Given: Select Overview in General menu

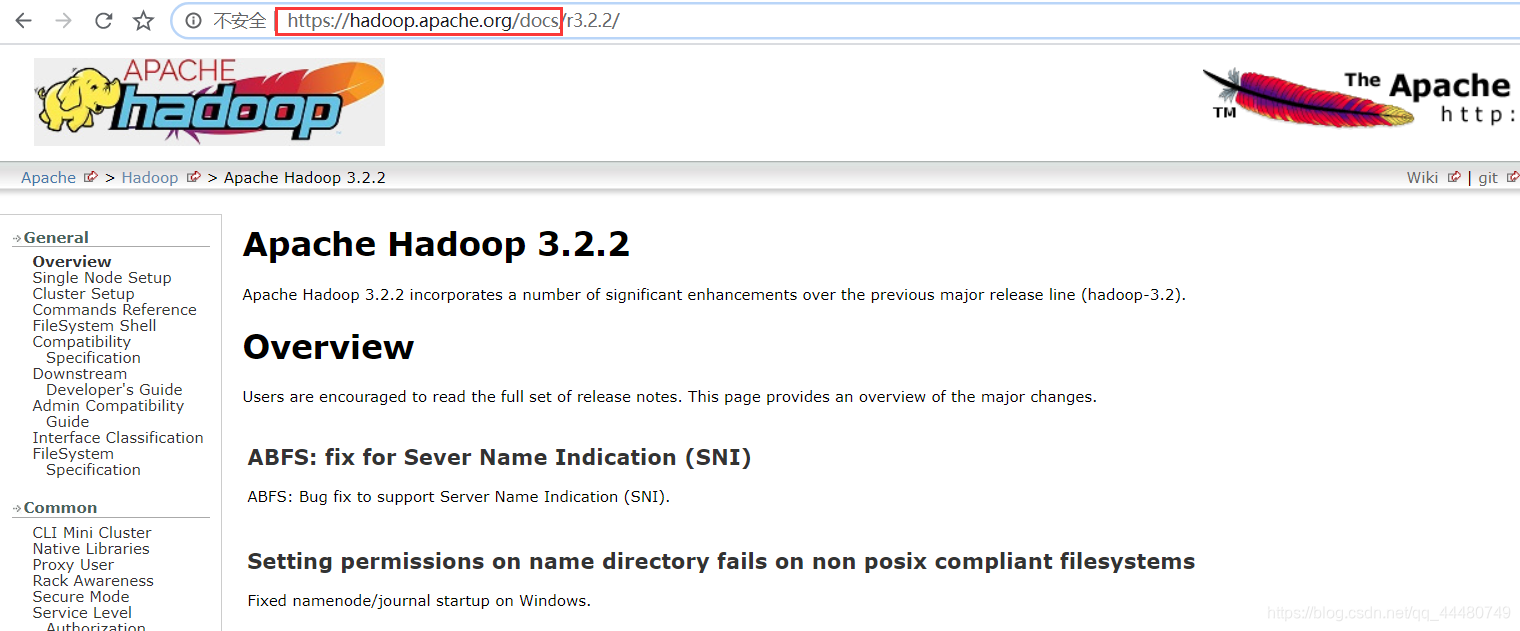Looking at the screenshot, I should pyautogui.click(x=72, y=262).
